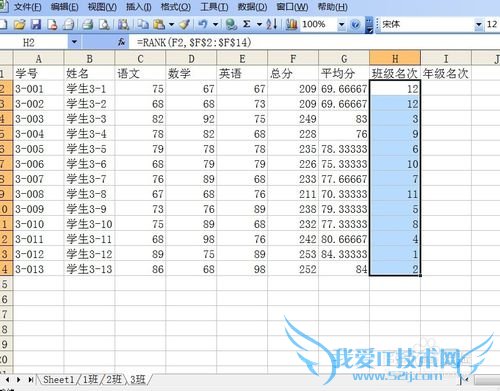Viewport: 500px width, 391px height.
Task: Click the Undo arrow icon
Action: tap(203, 24)
